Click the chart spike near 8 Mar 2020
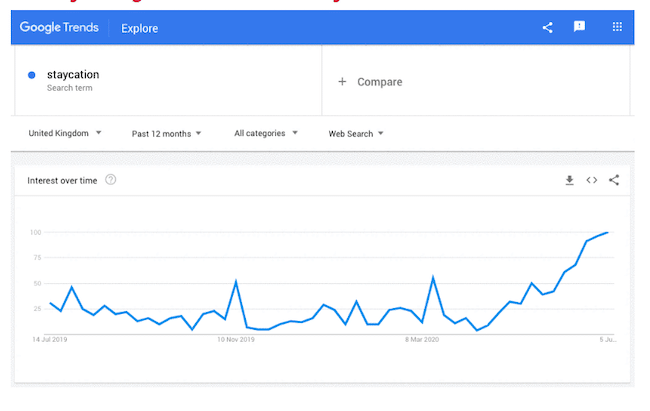This screenshot has height=411, width=650. (x=433, y=278)
